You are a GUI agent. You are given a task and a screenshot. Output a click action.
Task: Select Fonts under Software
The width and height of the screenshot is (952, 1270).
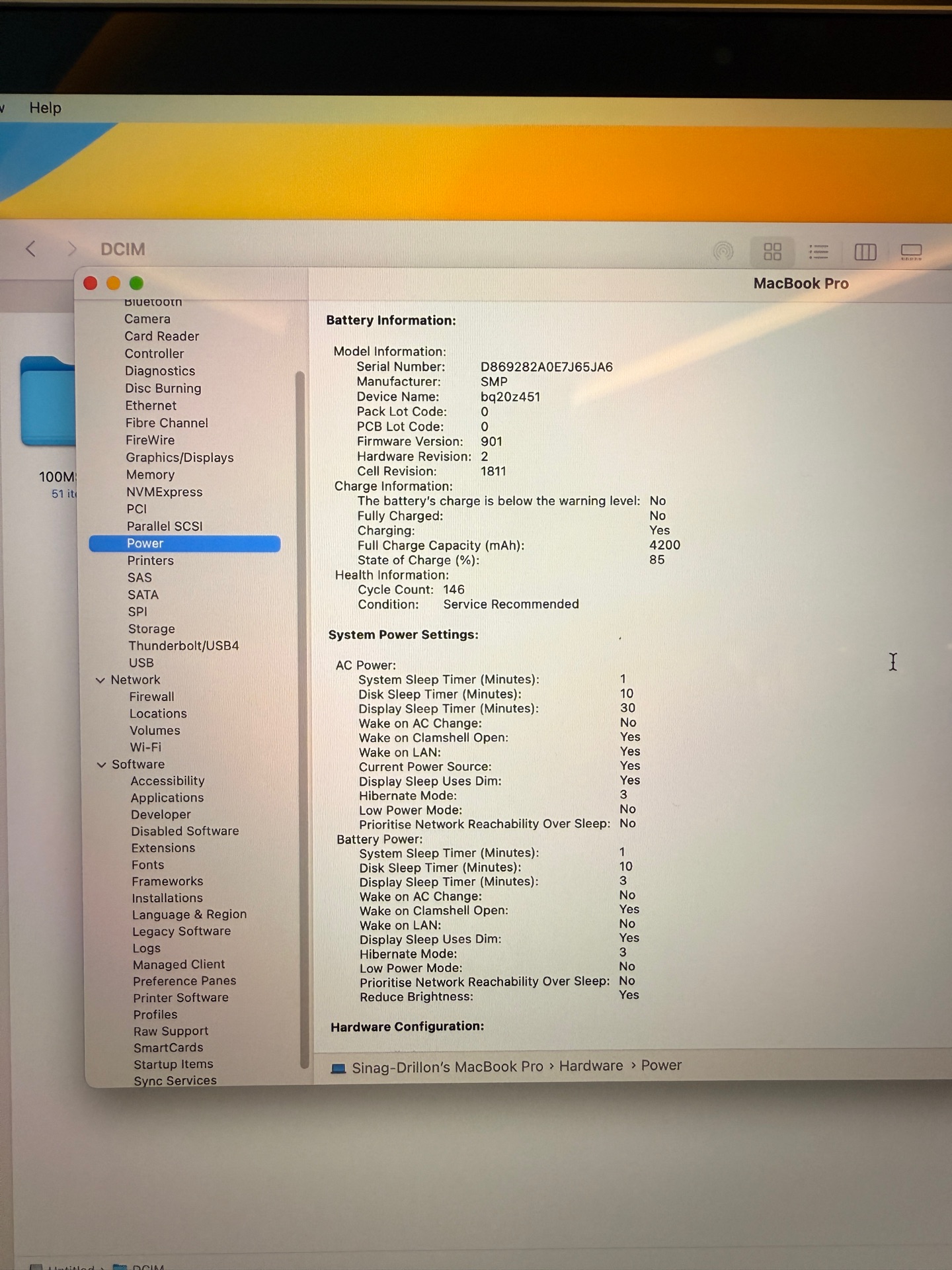[147, 865]
